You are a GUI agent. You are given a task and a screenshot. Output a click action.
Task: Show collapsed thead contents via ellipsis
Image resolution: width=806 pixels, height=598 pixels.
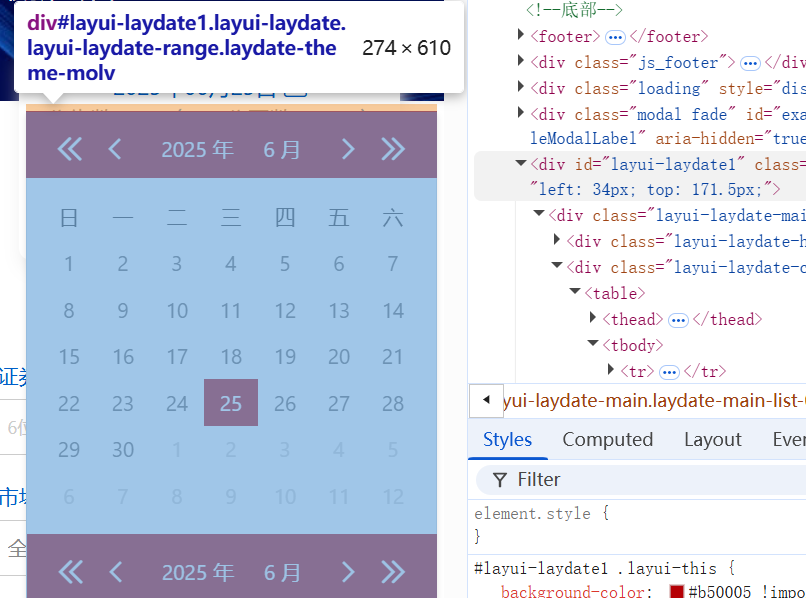point(678,320)
